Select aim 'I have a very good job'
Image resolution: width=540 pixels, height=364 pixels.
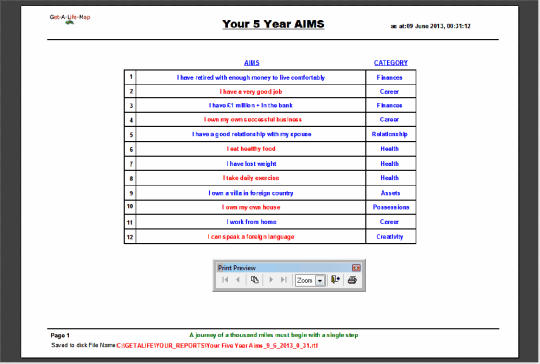pyautogui.click(x=251, y=92)
